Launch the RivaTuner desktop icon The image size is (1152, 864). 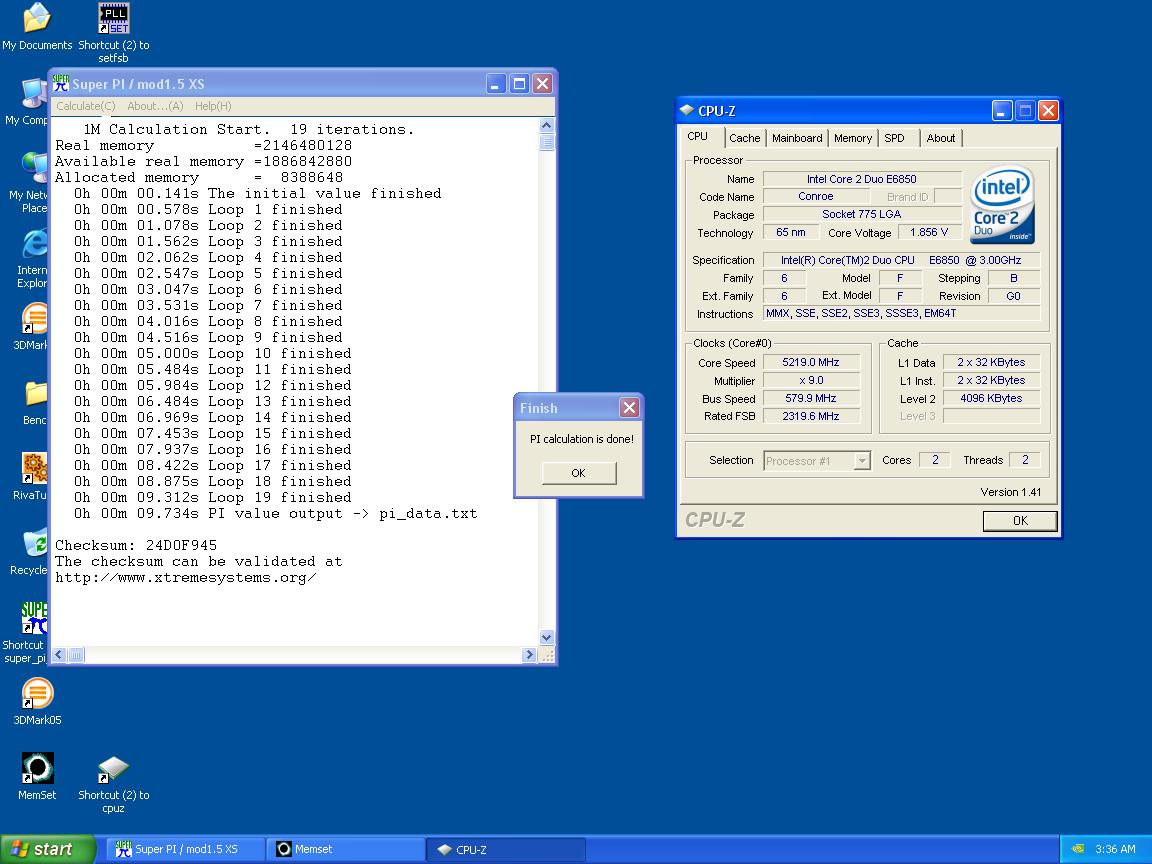tap(34, 469)
